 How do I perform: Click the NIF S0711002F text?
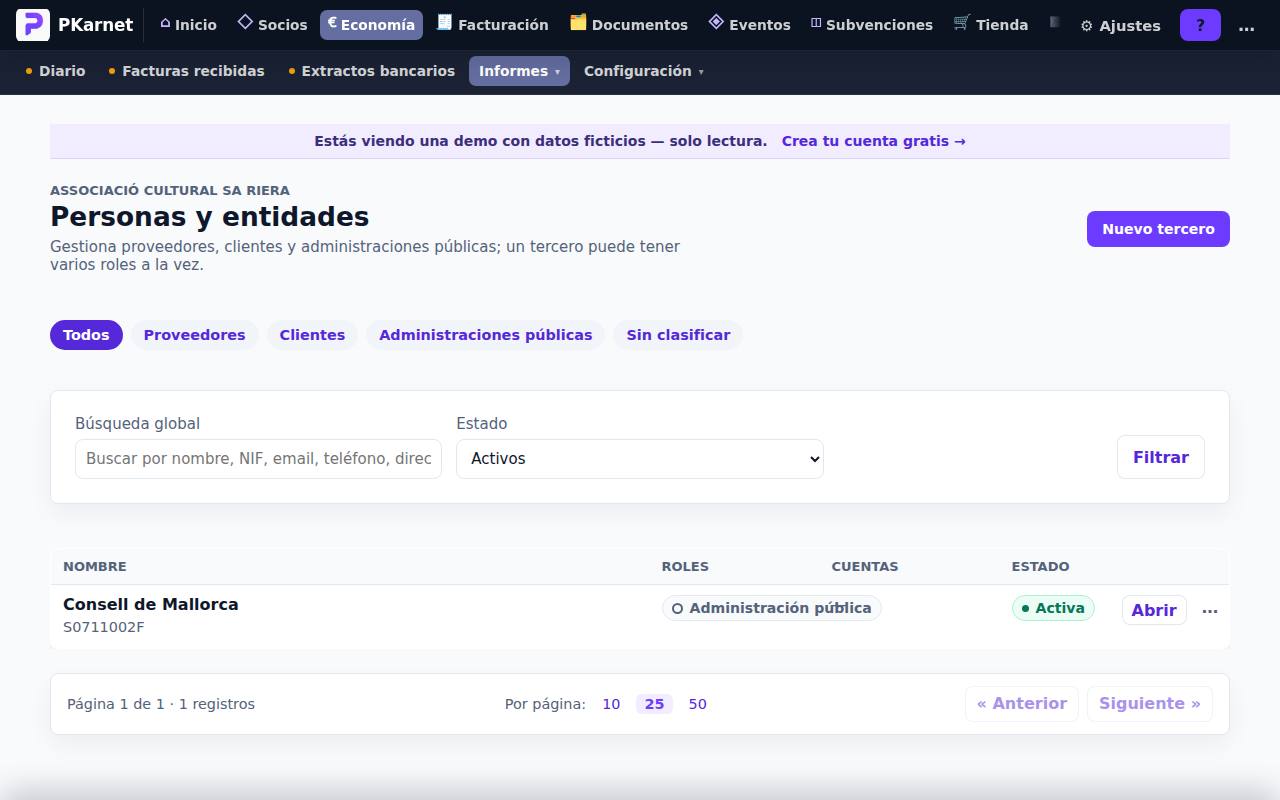103,628
